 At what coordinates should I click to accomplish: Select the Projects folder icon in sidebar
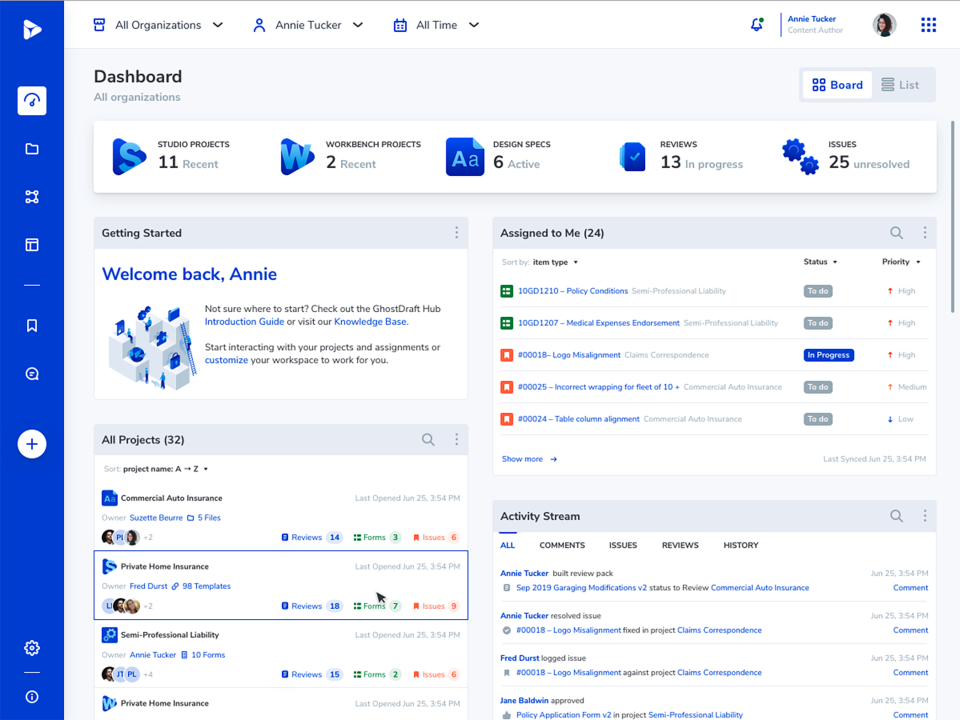(31, 148)
